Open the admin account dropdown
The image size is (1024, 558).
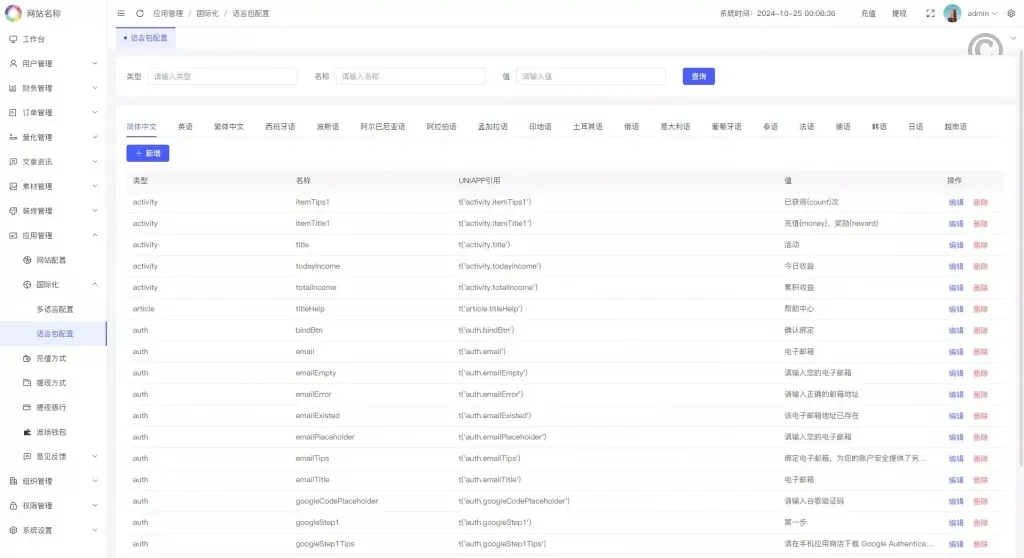[x=981, y=13]
